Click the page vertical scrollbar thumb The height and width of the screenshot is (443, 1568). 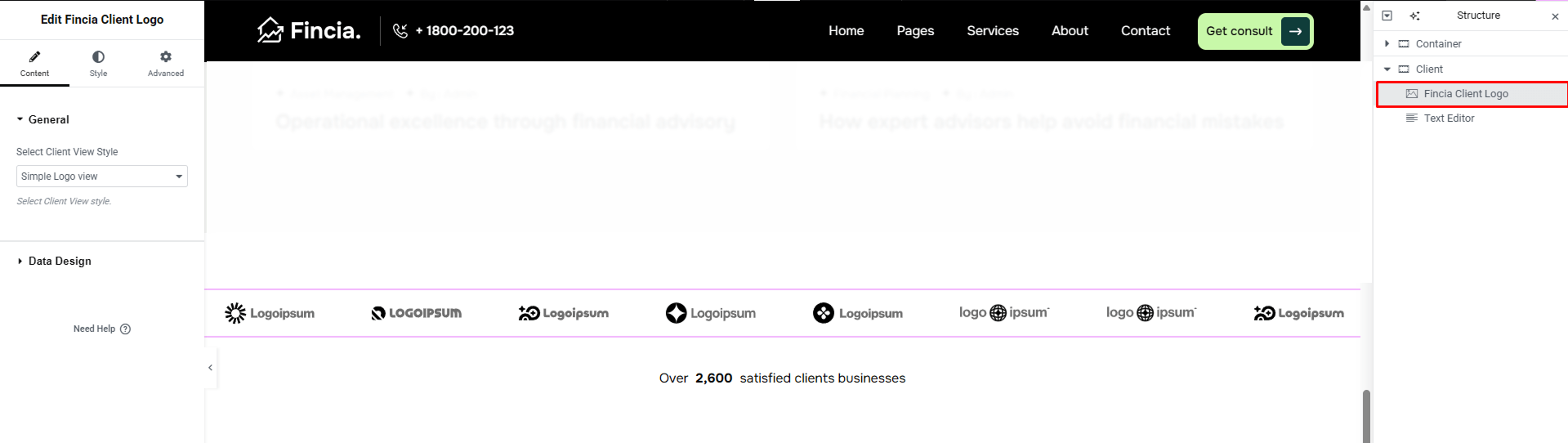(x=1366, y=415)
